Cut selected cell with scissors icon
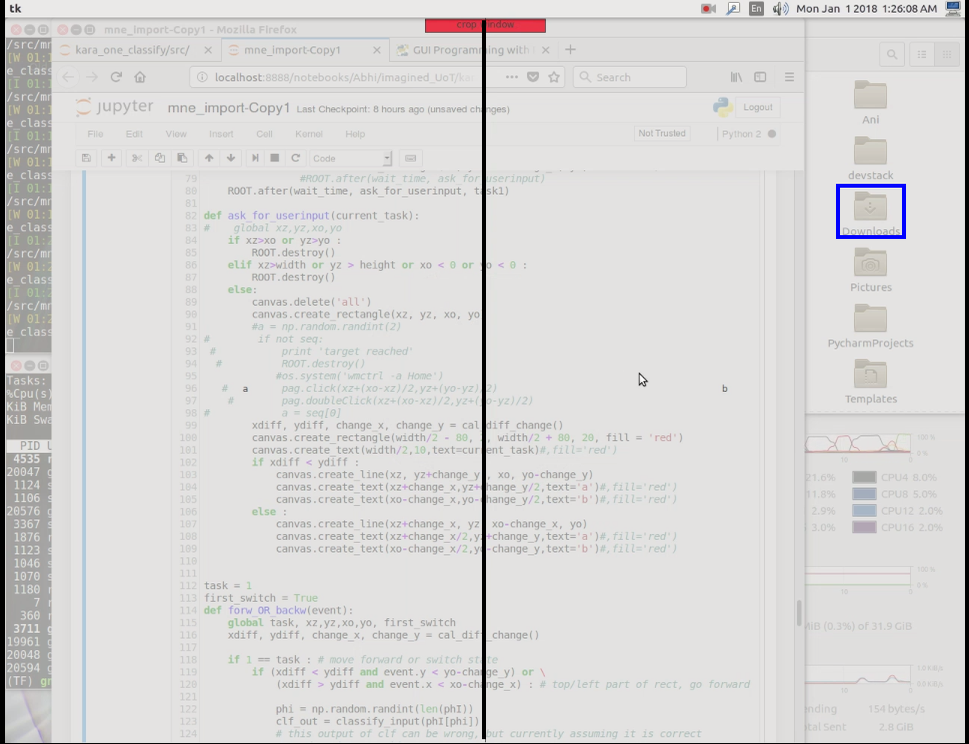 [137, 158]
